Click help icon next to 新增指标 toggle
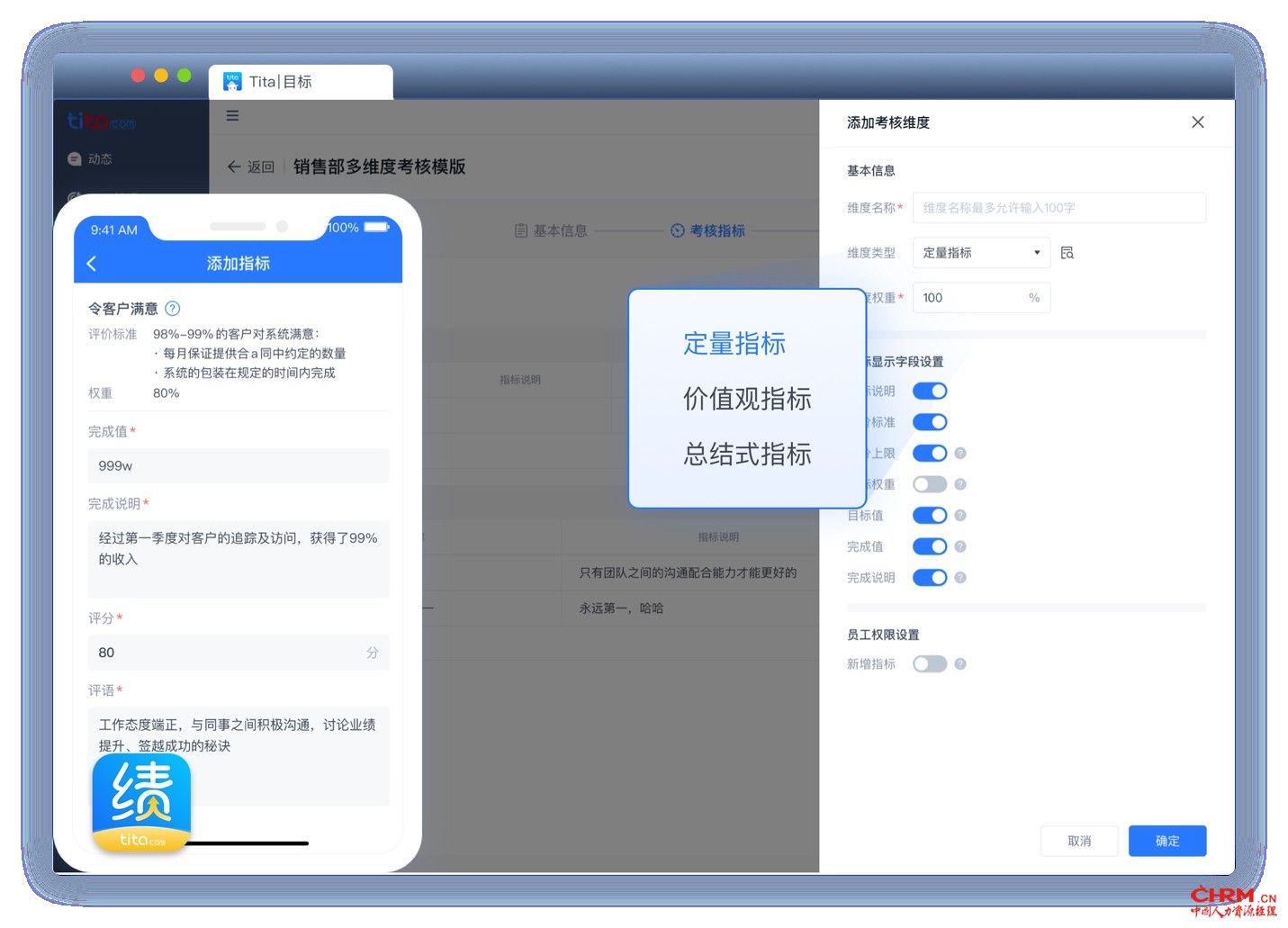The image size is (1288, 928). click(x=960, y=664)
